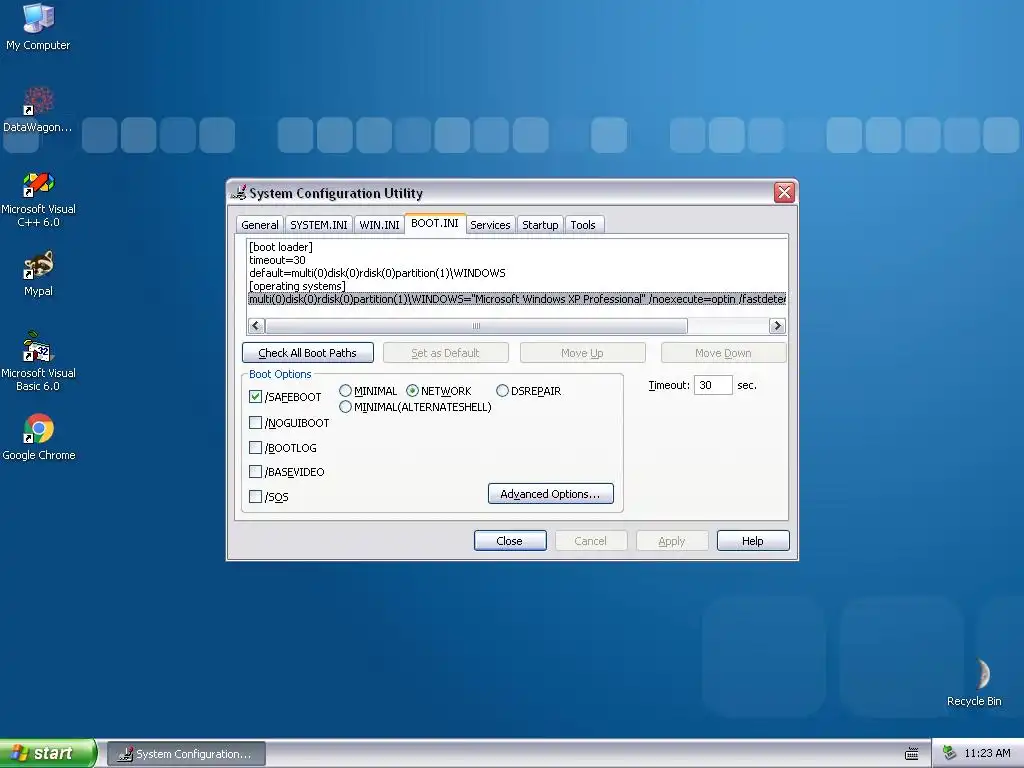Launch Microsoft Visual Basic 6.0 shortcut
1024x768 pixels.
click(x=38, y=361)
